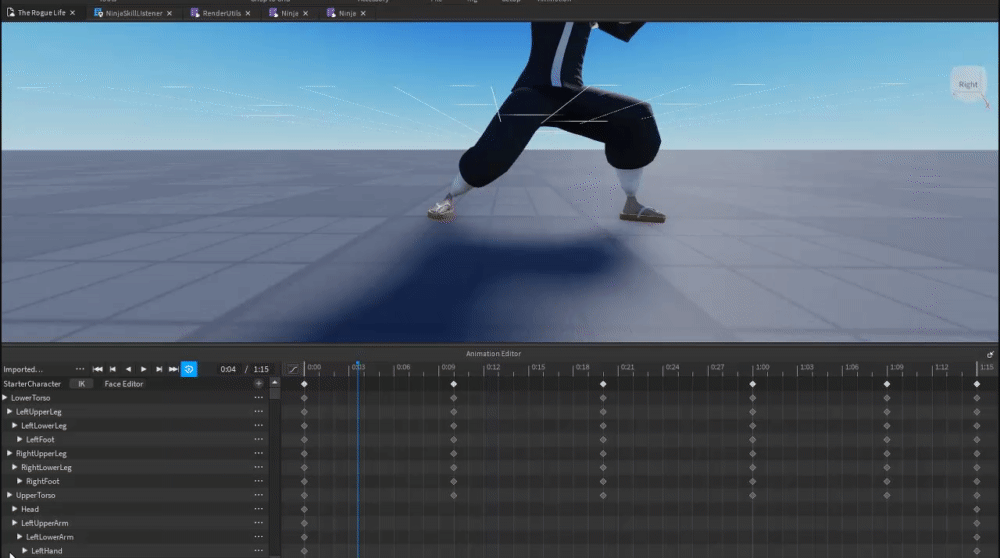This screenshot has height=558, width=1000.
Task: Expand the LeftLowerArm track
Action: (x=20, y=537)
